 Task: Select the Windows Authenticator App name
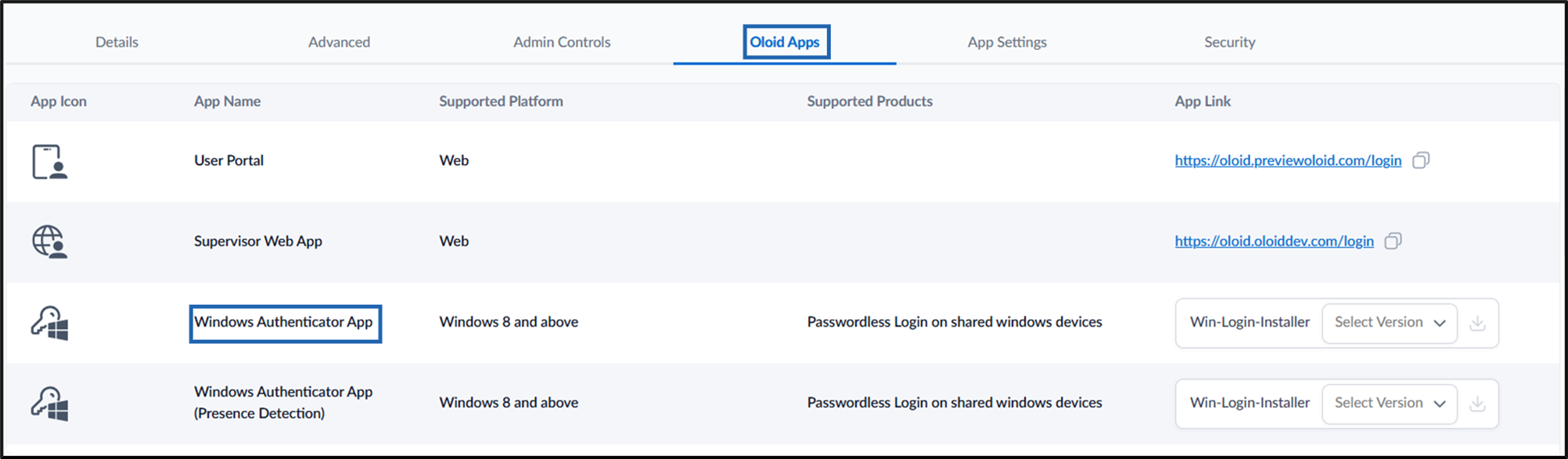point(283,322)
